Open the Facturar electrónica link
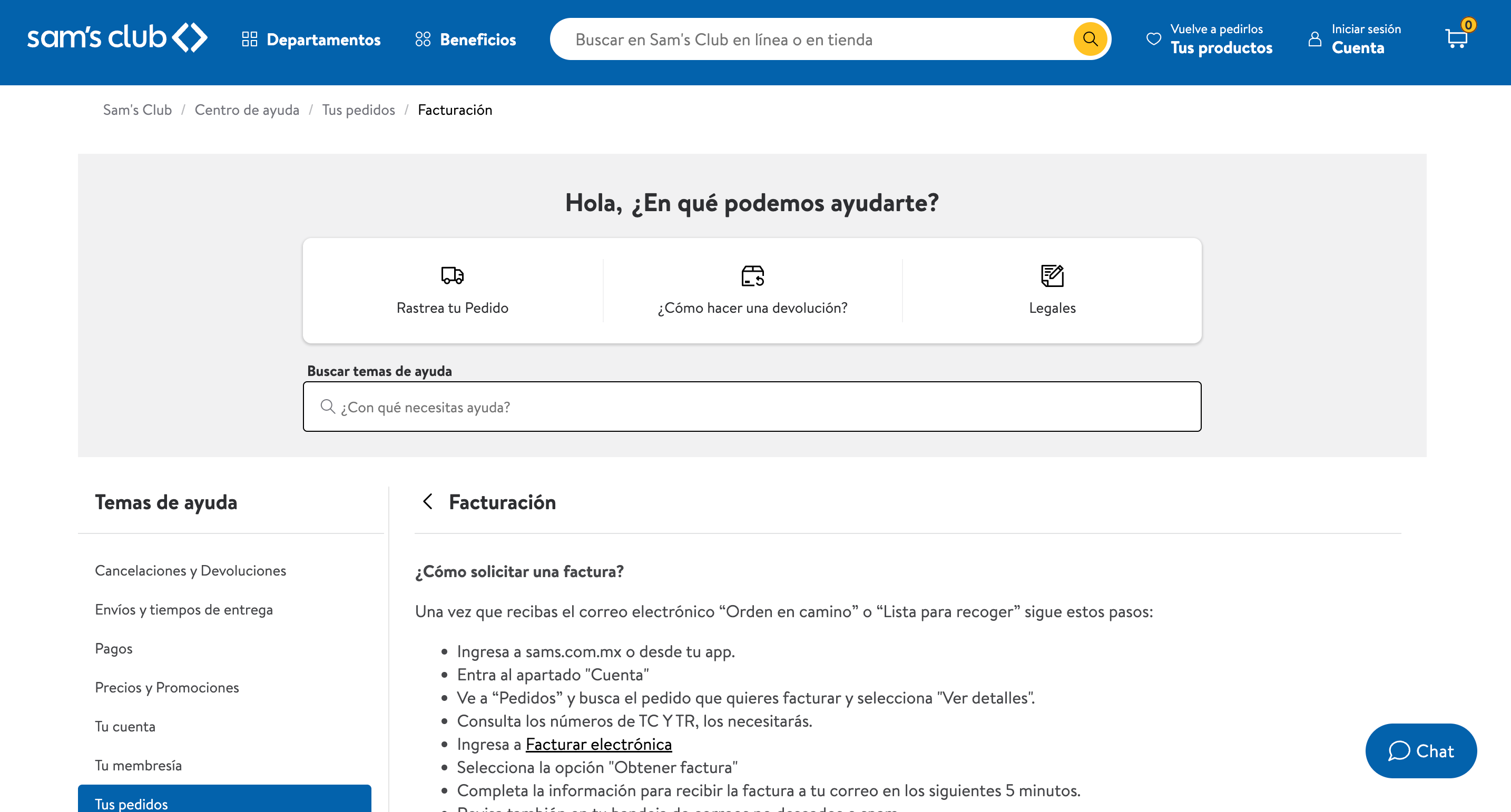 598,744
